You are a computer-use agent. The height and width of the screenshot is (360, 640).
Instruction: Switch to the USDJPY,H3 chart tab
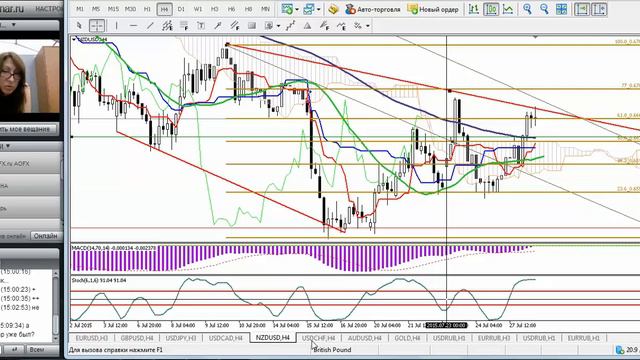(x=181, y=338)
